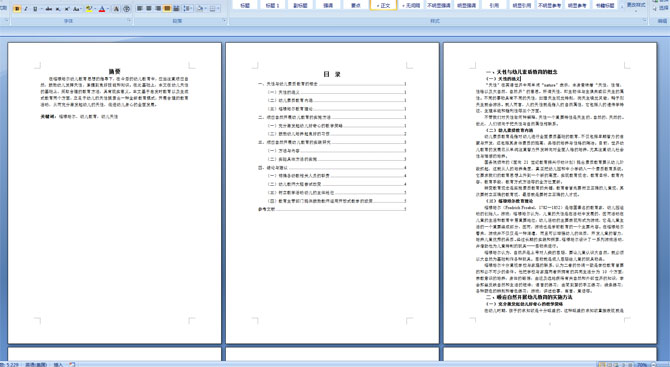Open the Change Case (Aa) dropdown
The image size is (670, 367).
tap(77, 9)
